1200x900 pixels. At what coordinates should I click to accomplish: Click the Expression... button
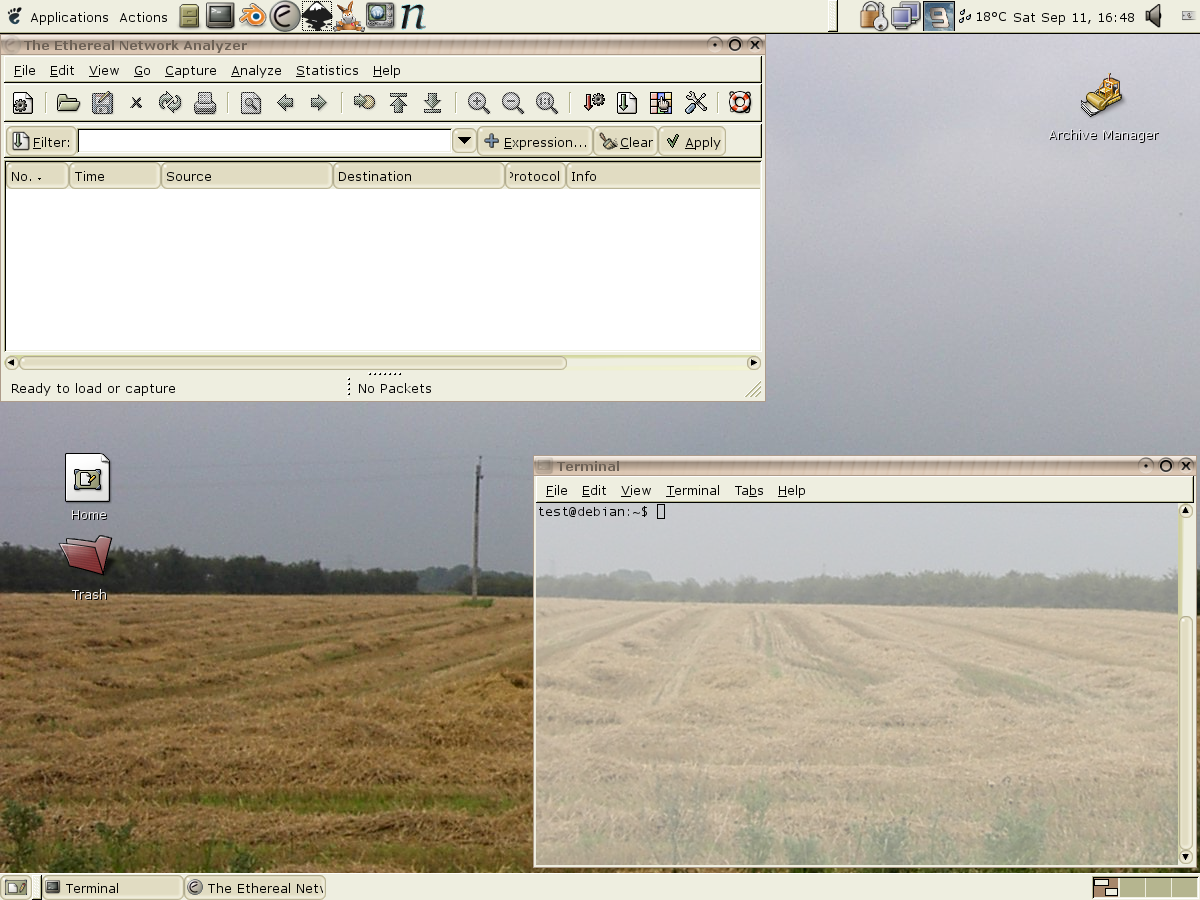coord(535,142)
